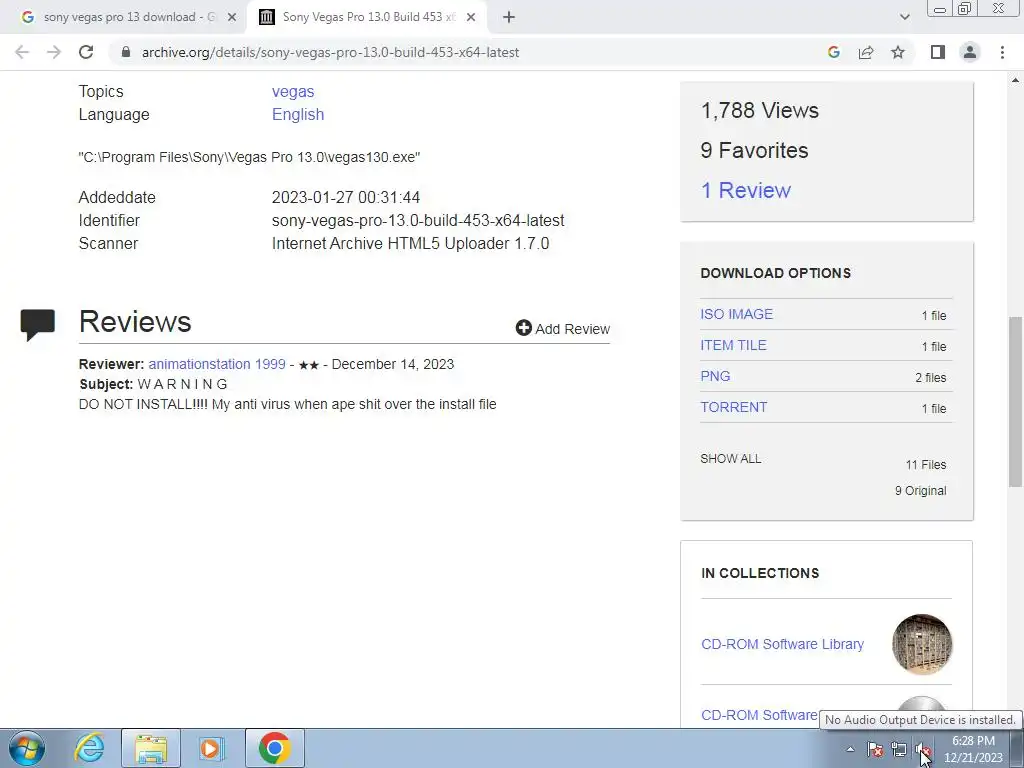This screenshot has height=768, width=1024.
Task: Open the first CD-ROM Software Library collection link
Action: pos(782,644)
